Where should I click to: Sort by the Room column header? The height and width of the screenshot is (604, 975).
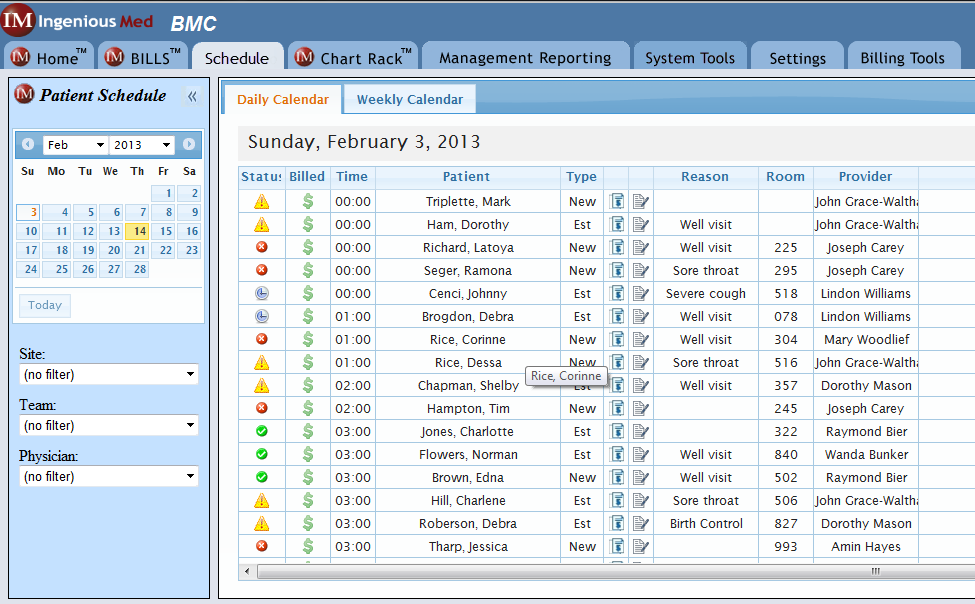(785, 177)
